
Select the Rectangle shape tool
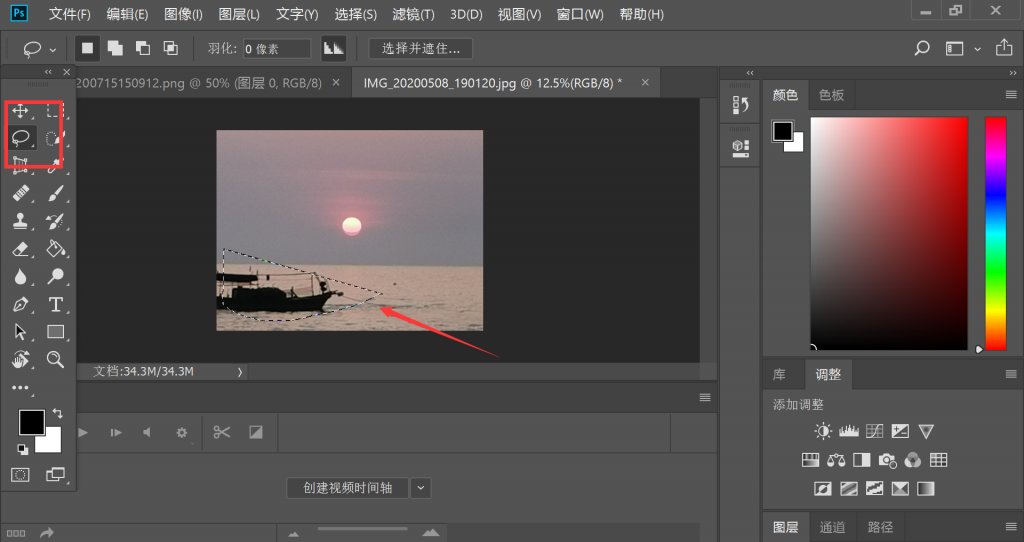55,332
